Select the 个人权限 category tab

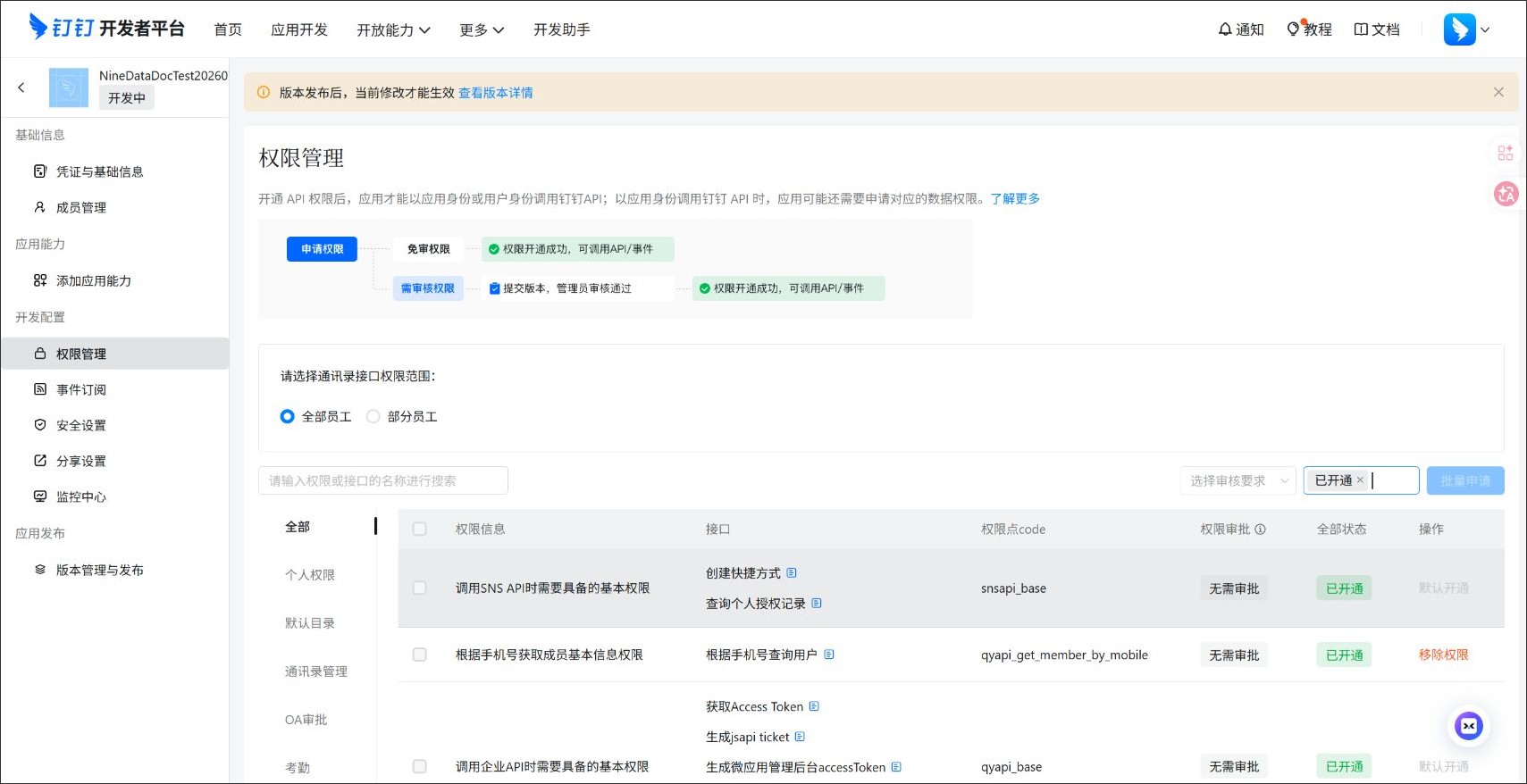point(310,575)
